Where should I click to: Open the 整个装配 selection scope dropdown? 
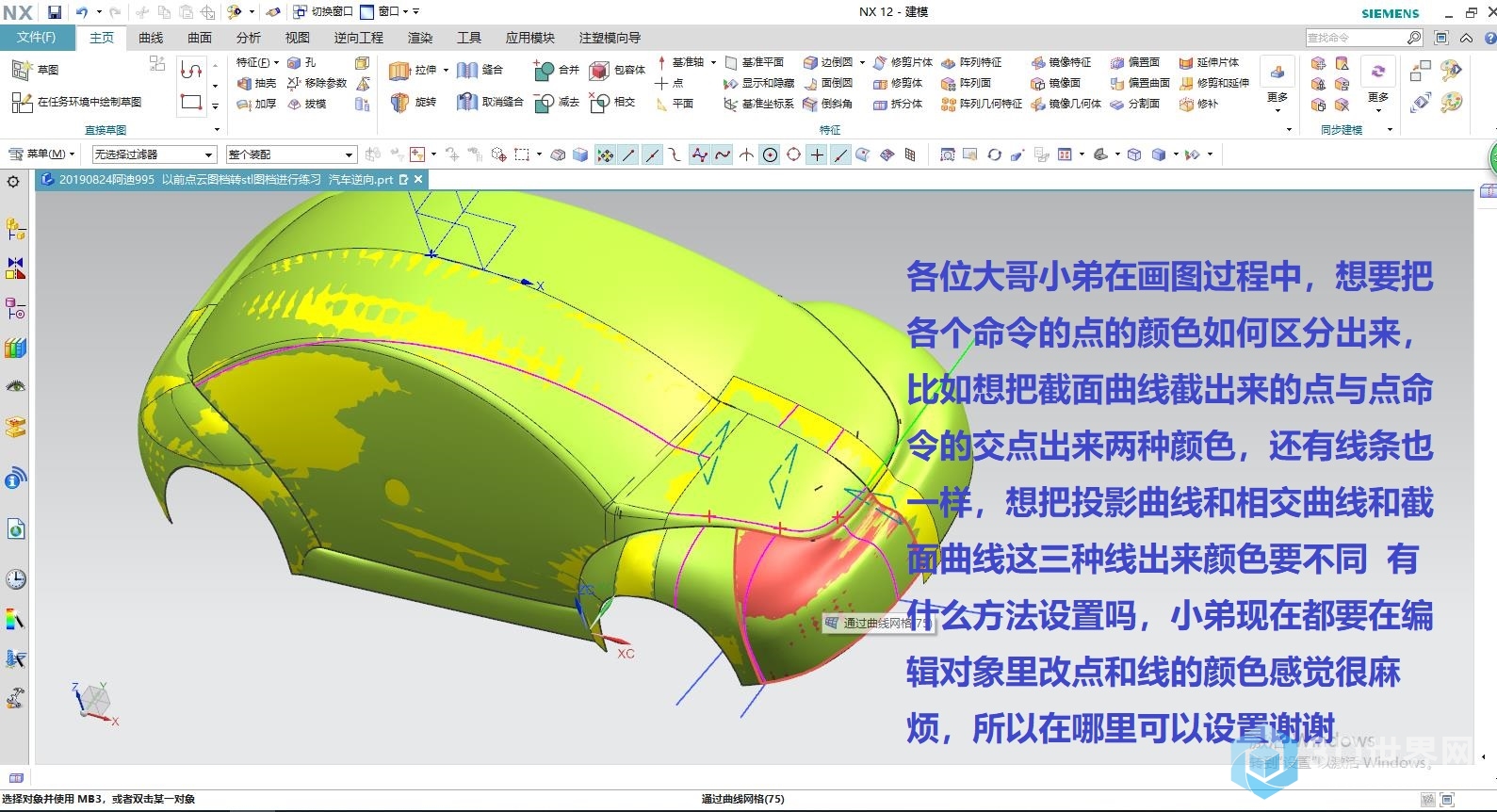tap(291, 154)
